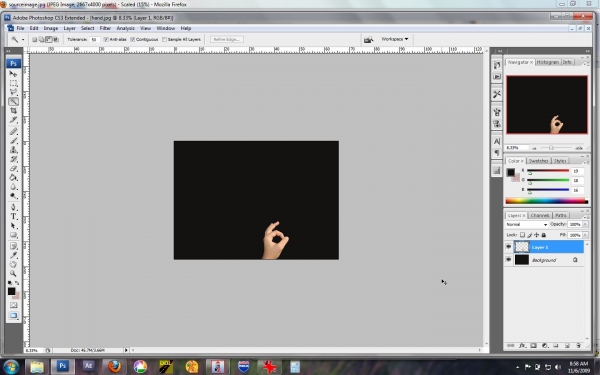The height and width of the screenshot is (375, 600).
Task: Select the Slice tool
Action: (x=13, y=120)
